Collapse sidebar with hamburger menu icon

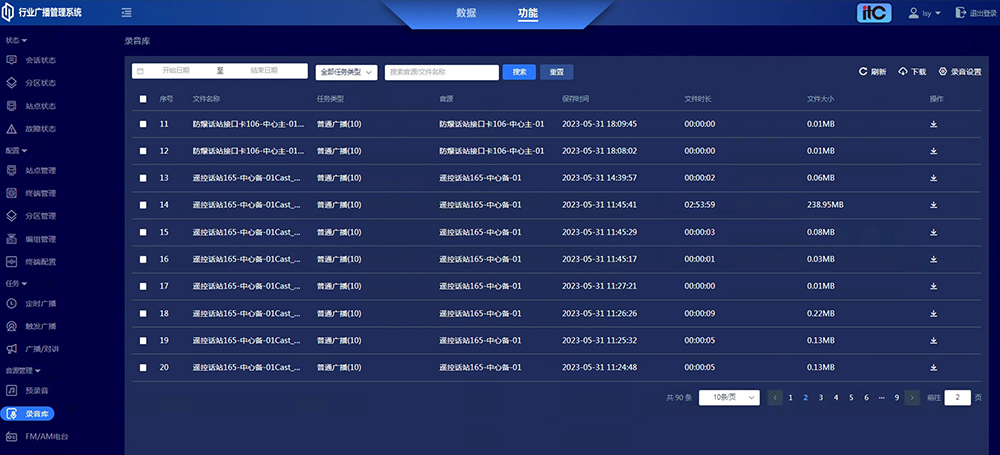coord(126,13)
